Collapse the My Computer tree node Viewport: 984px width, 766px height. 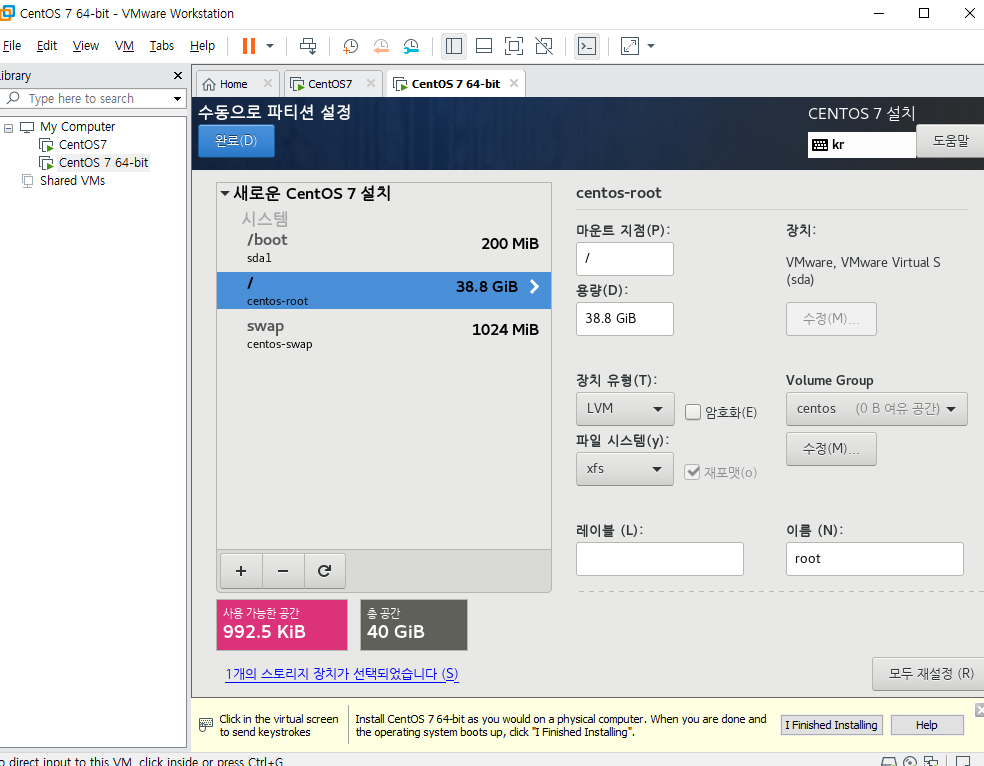coord(9,128)
